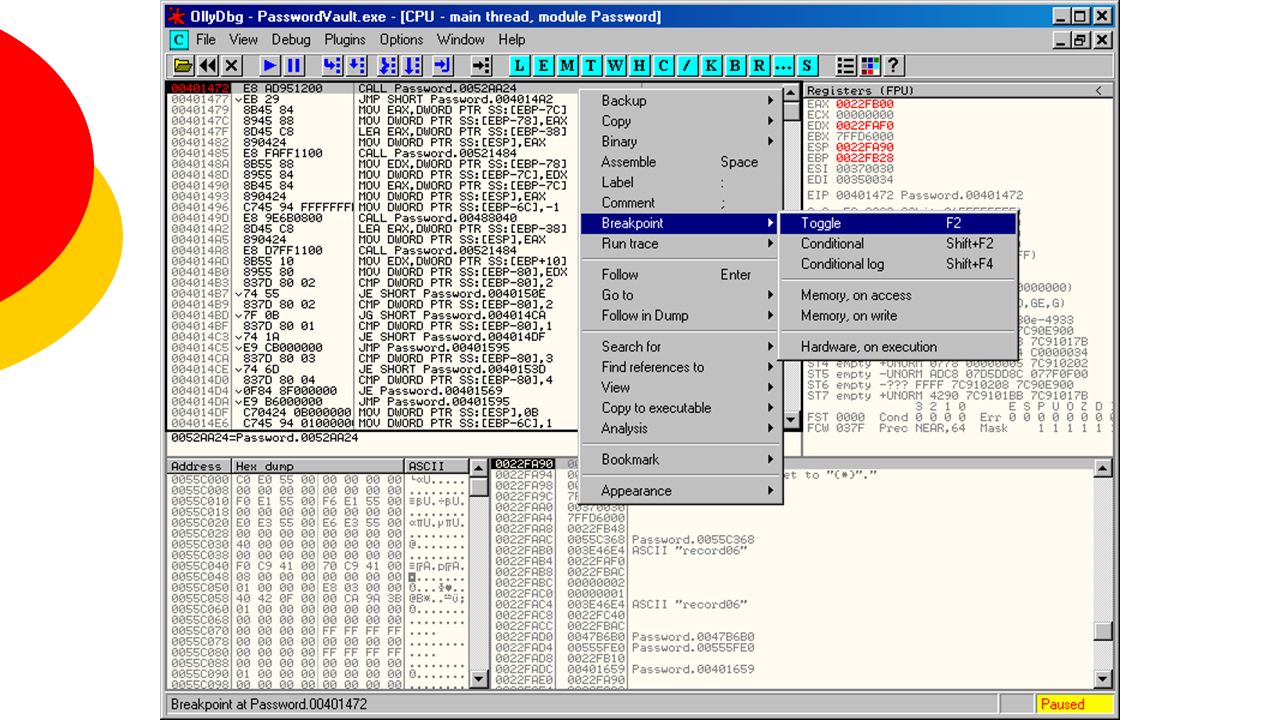The image size is (1280, 720).
Task: Pause execution with the pause icon
Action: (294, 66)
